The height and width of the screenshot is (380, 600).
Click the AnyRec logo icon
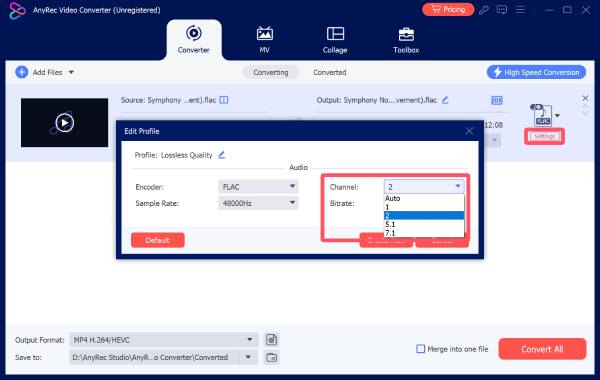coord(17,10)
